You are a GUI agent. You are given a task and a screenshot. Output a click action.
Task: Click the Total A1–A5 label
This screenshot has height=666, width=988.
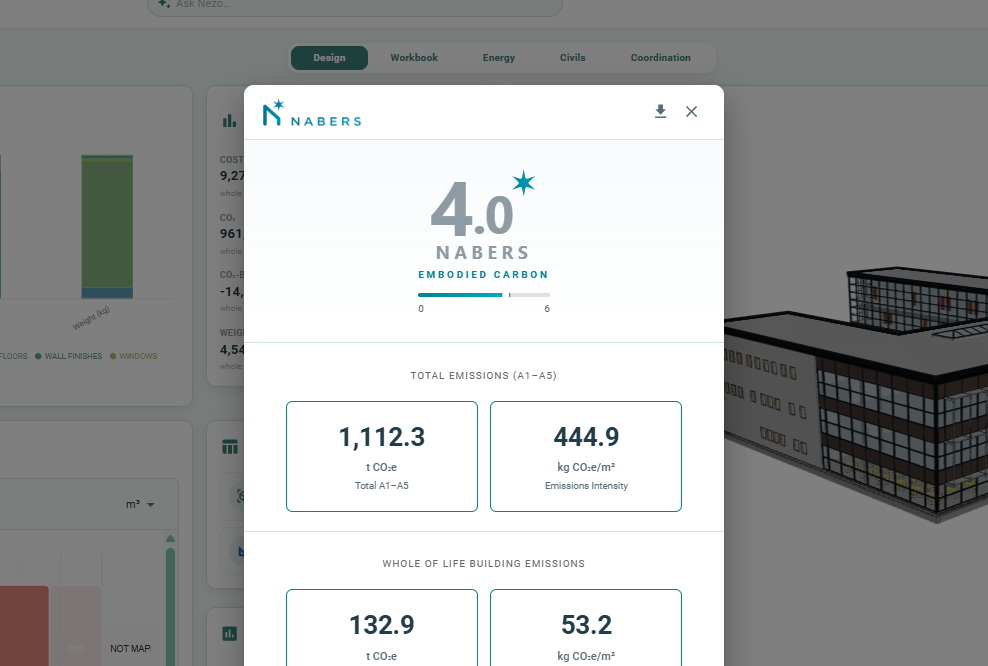(x=382, y=486)
